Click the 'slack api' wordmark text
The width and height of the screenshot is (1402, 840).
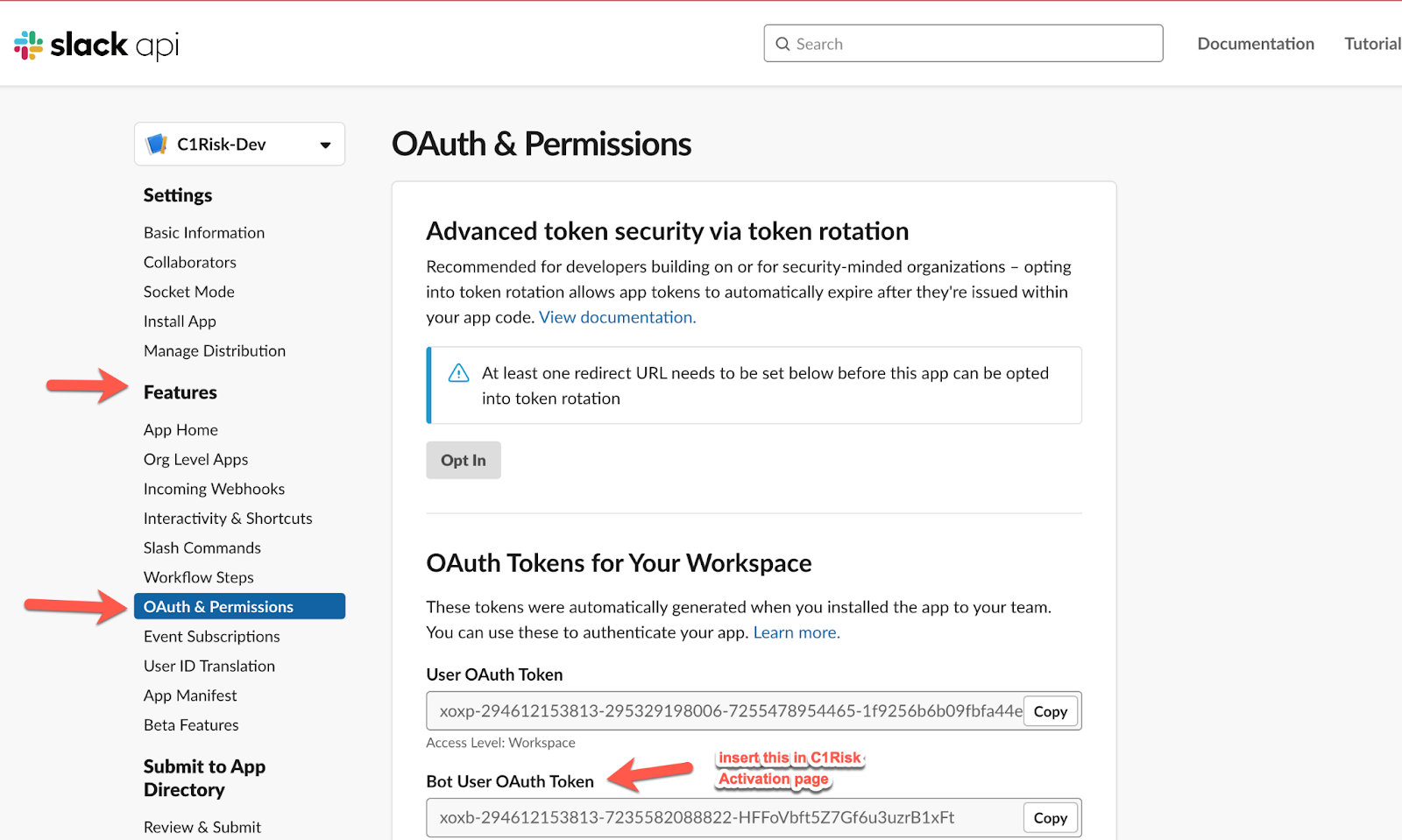[115, 45]
